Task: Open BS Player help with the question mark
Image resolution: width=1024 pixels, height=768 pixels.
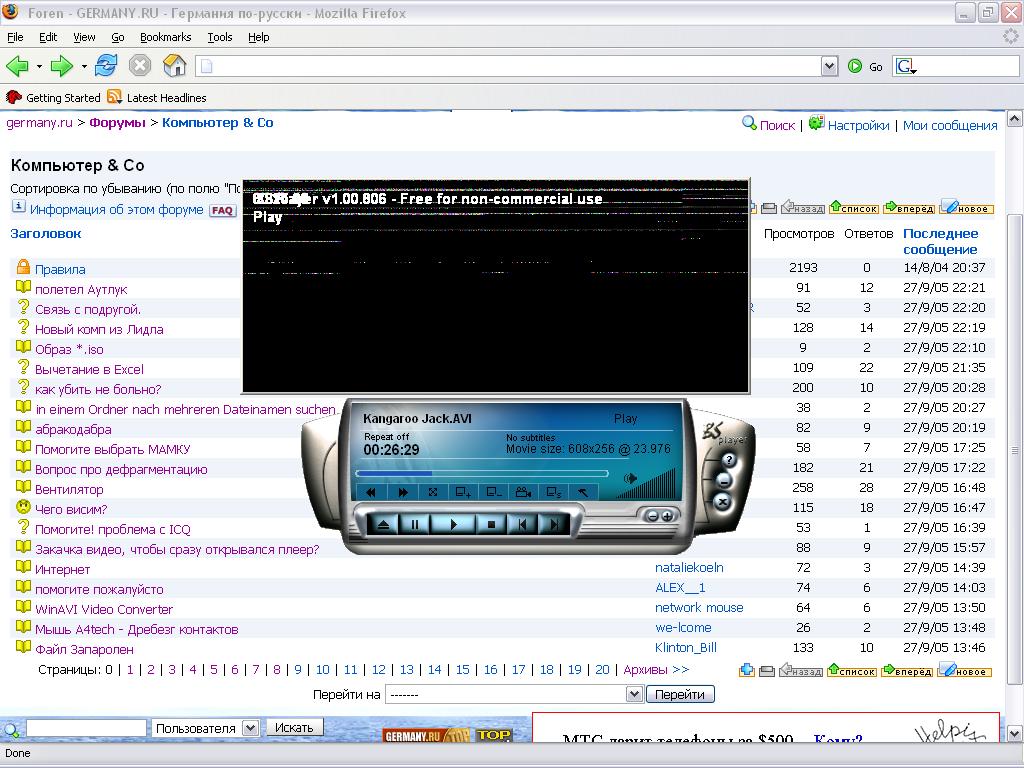Action: coord(729,460)
